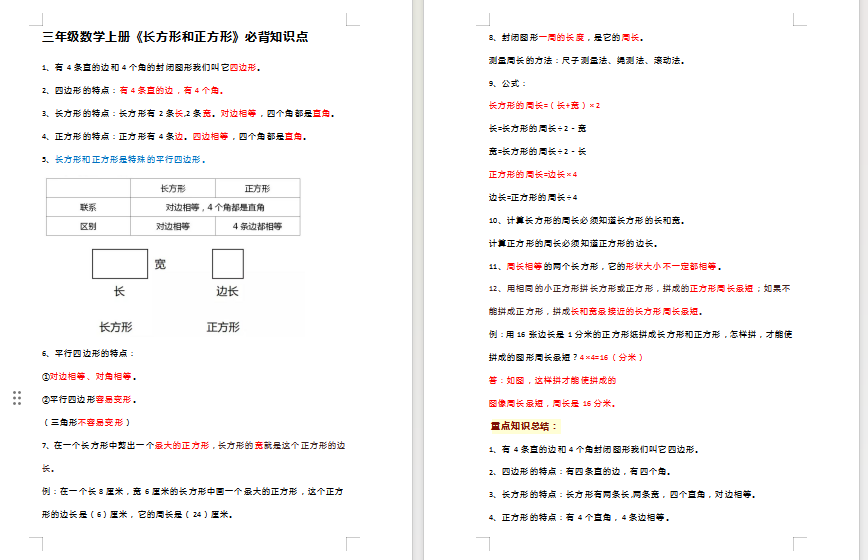Click the red text 四边形 in item 1
868x560 pixels.
(245, 67)
